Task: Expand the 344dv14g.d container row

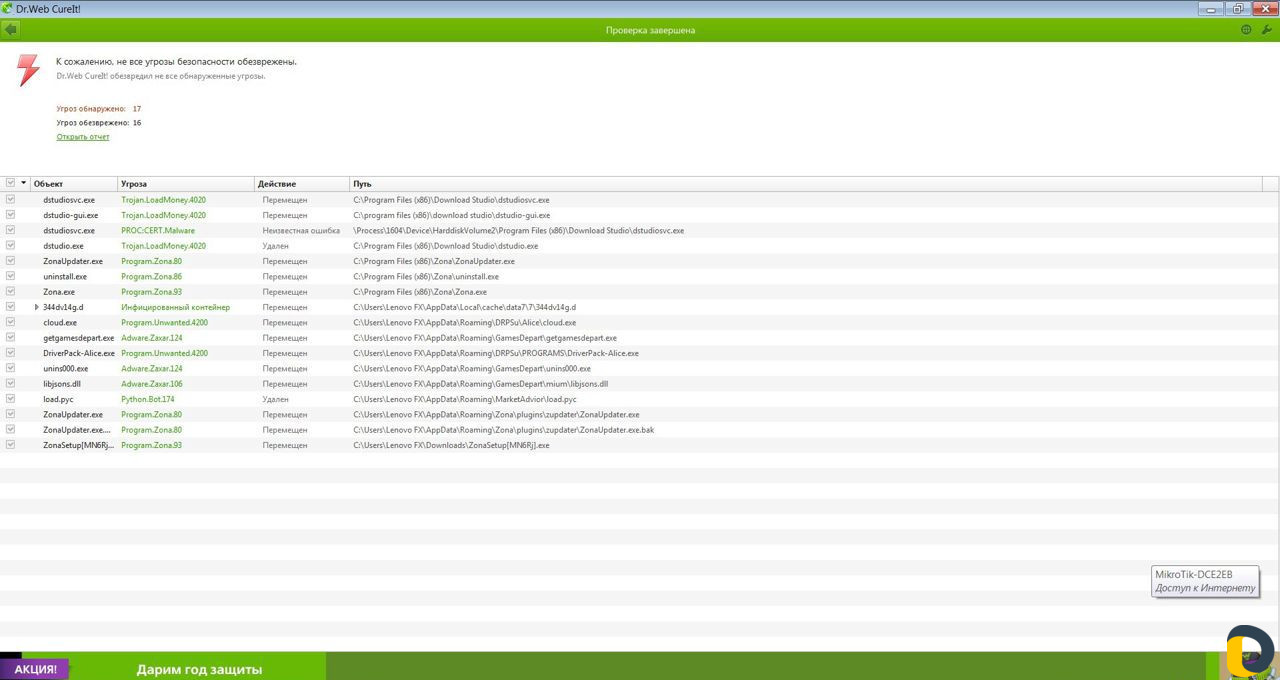Action: [37, 307]
